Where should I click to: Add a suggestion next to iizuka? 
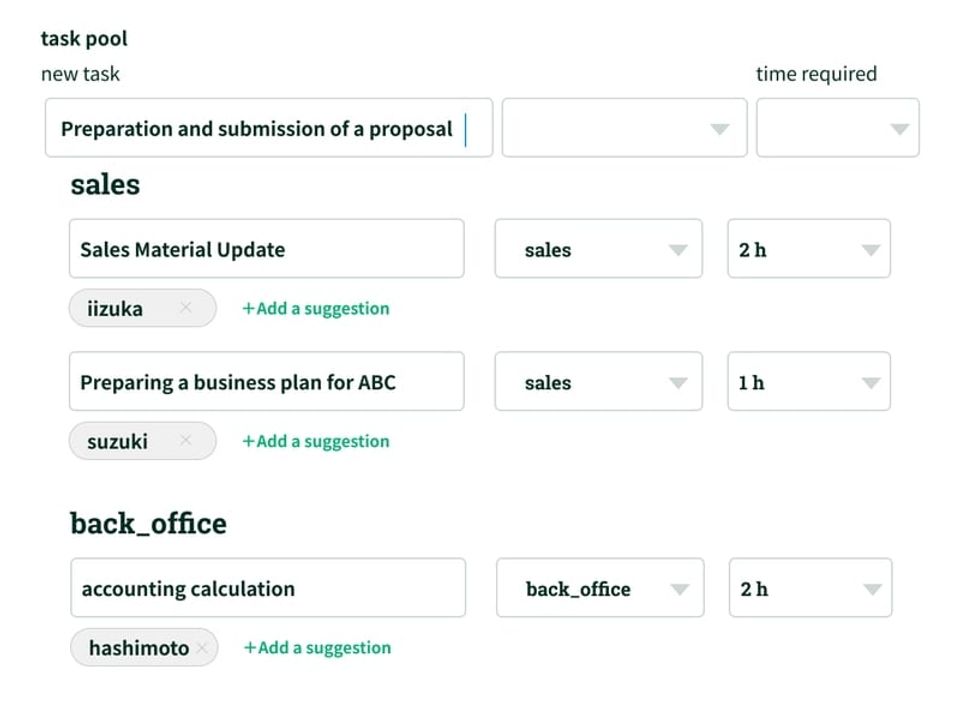(316, 308)
